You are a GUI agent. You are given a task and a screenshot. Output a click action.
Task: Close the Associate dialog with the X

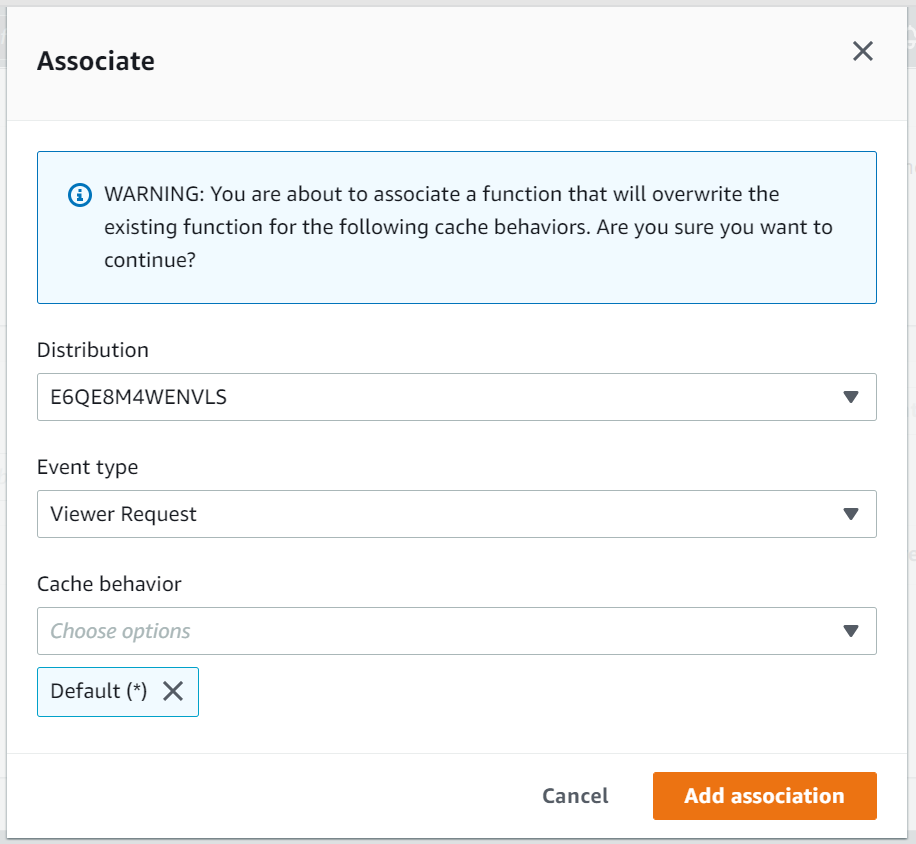pyautogui.click(x=862, y=52)
